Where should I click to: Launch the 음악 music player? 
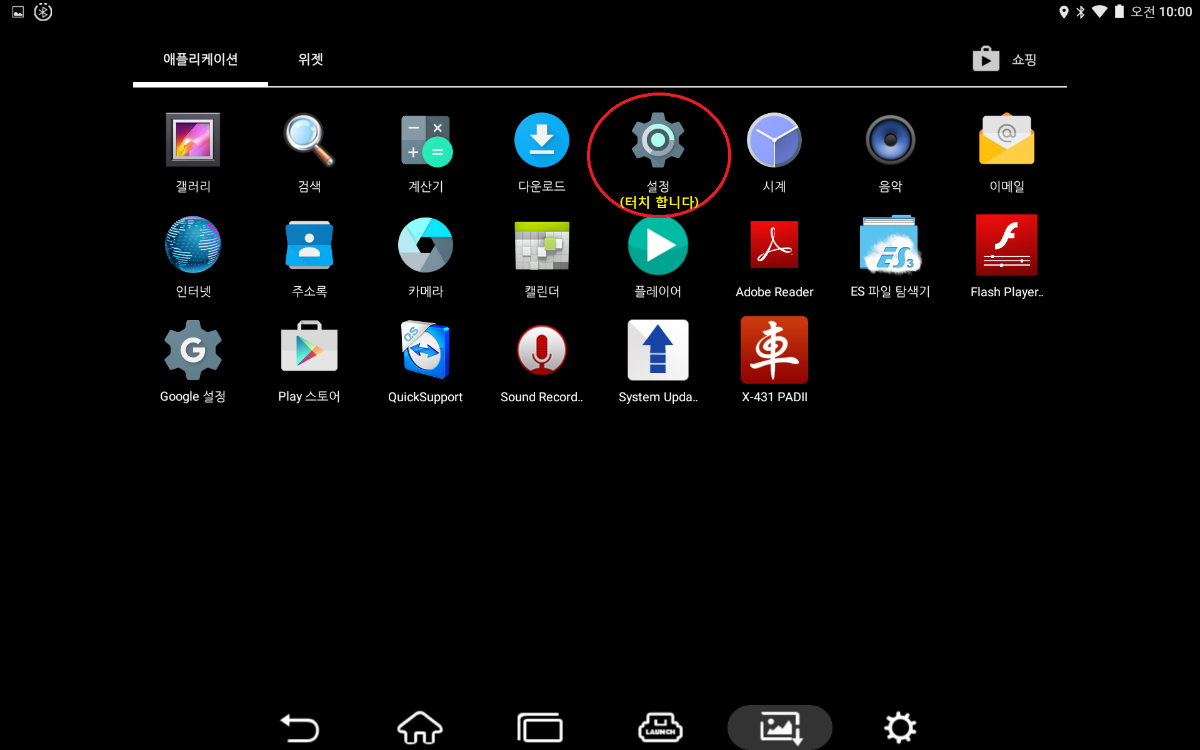890,140
